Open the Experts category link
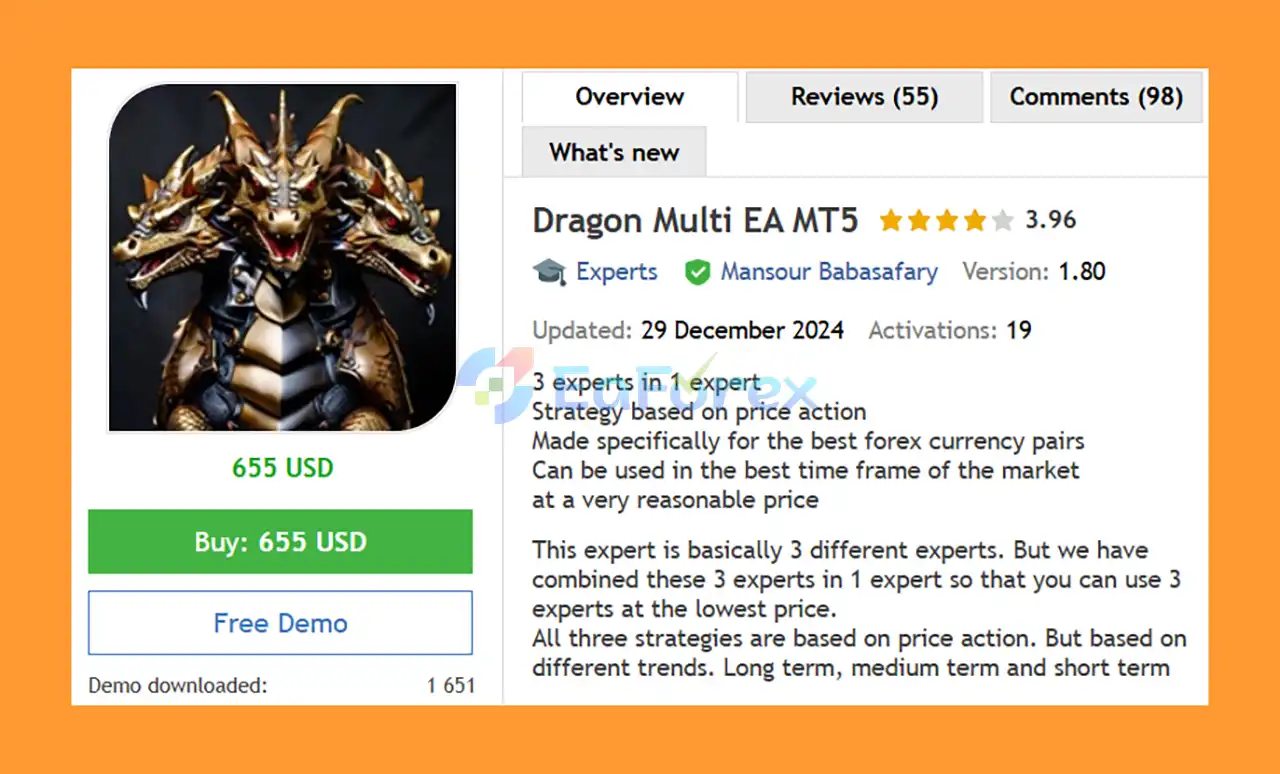 tap(617, 272)
